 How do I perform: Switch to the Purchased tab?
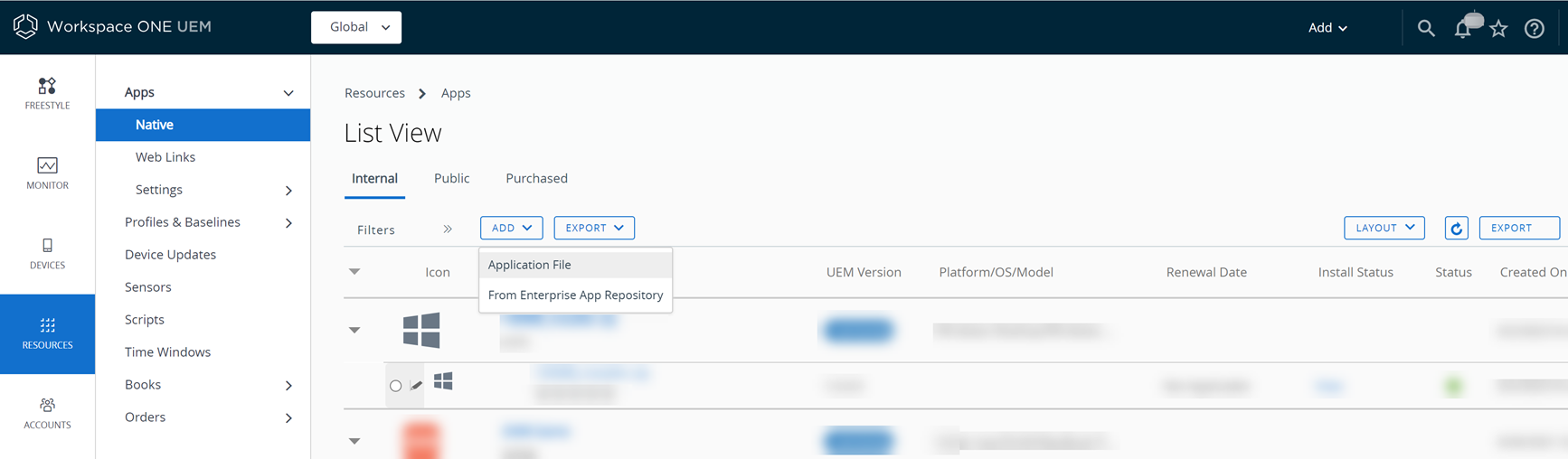pos(536,179)
